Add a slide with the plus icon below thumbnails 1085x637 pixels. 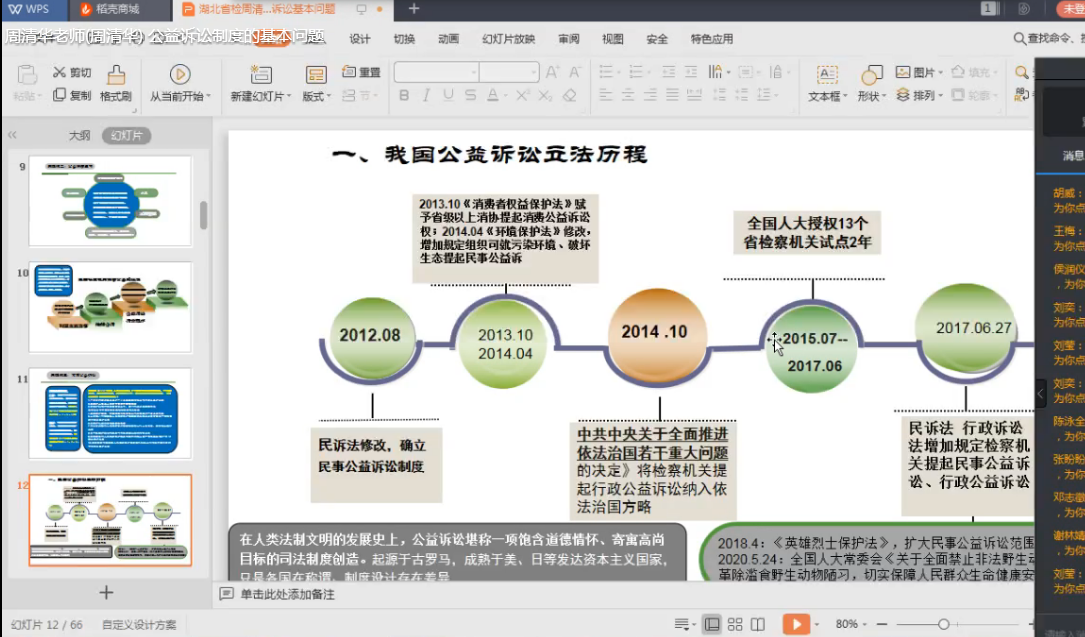click(106, 593)
